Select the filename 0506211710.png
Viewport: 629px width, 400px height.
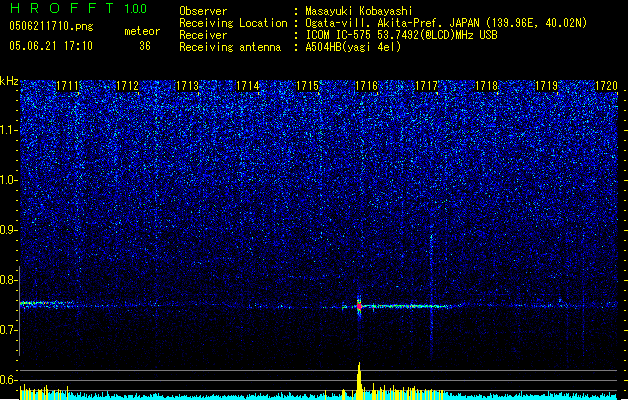(x=51, y=26)
